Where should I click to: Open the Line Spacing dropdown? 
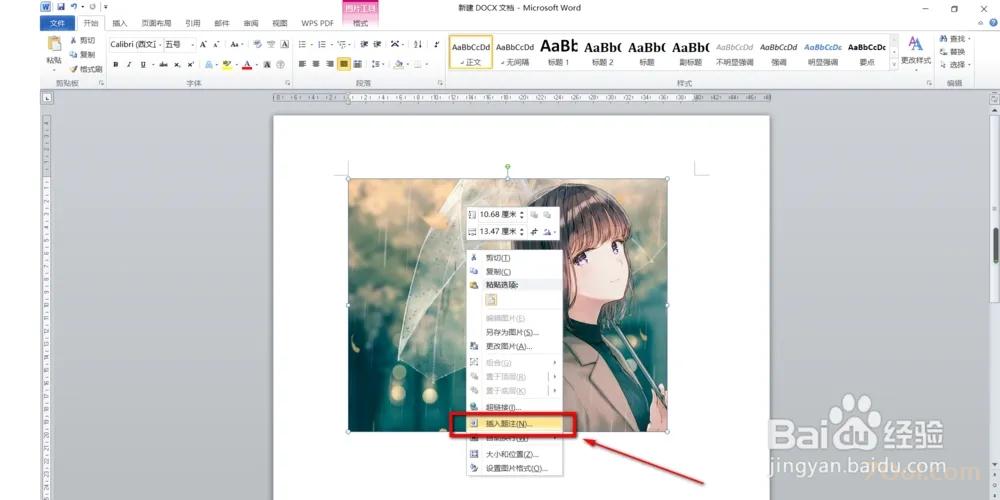378,64
